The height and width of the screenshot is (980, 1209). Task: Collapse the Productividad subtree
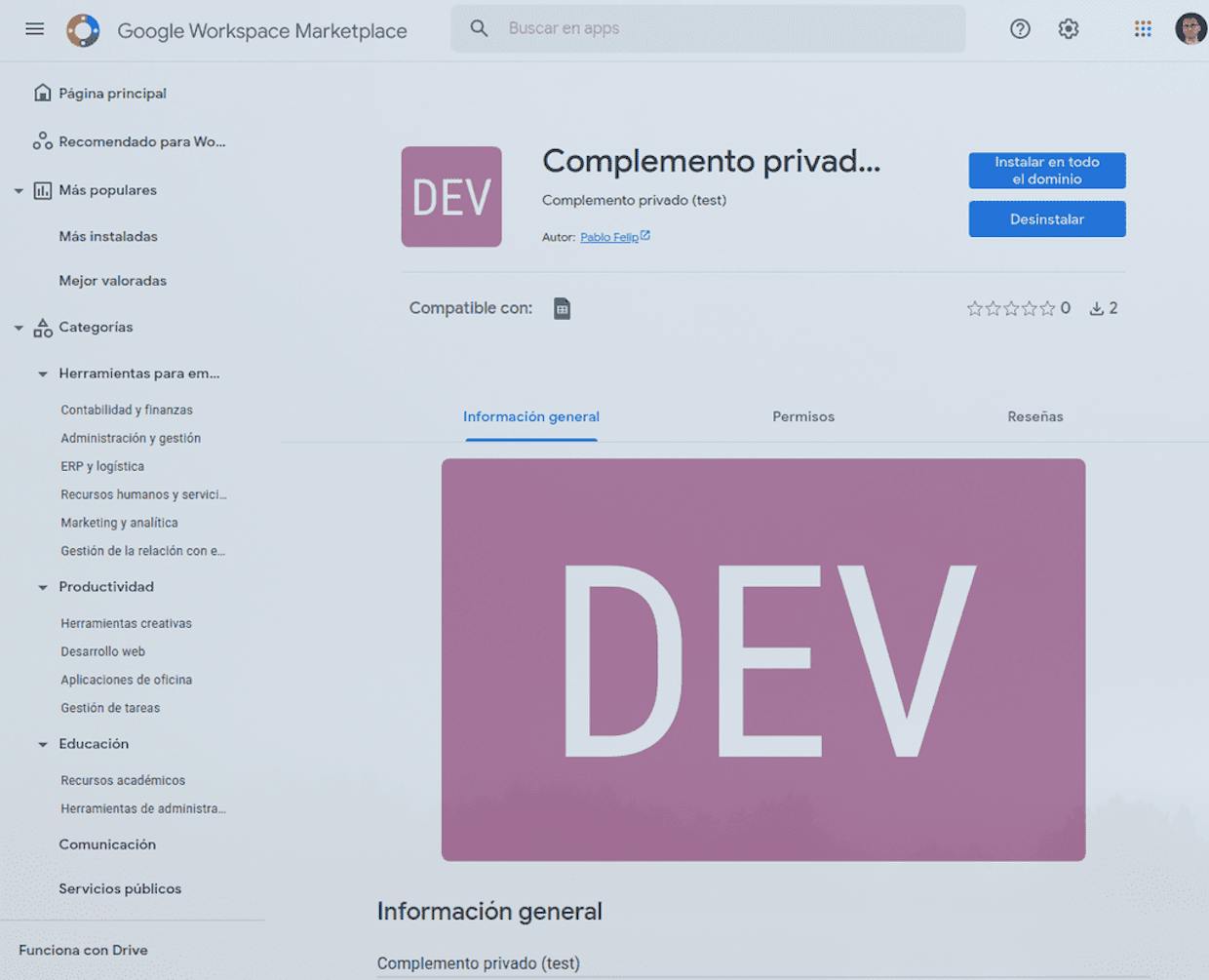pyautogui.click(x=43, y=587)
